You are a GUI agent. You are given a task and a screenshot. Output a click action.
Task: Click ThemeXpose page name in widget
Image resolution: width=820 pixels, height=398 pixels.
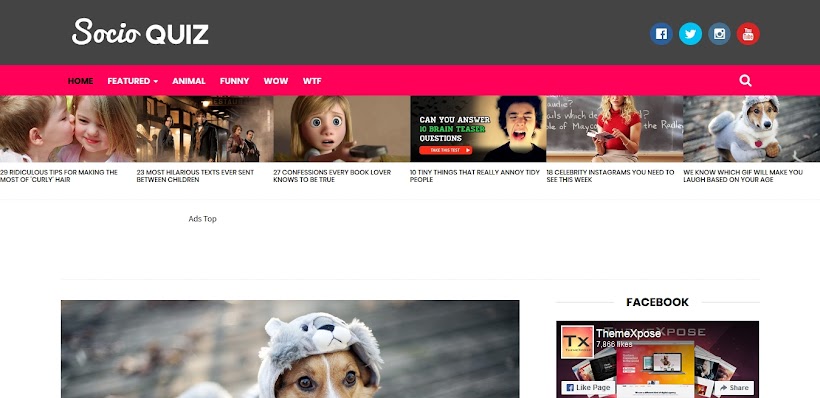[628, 334]
